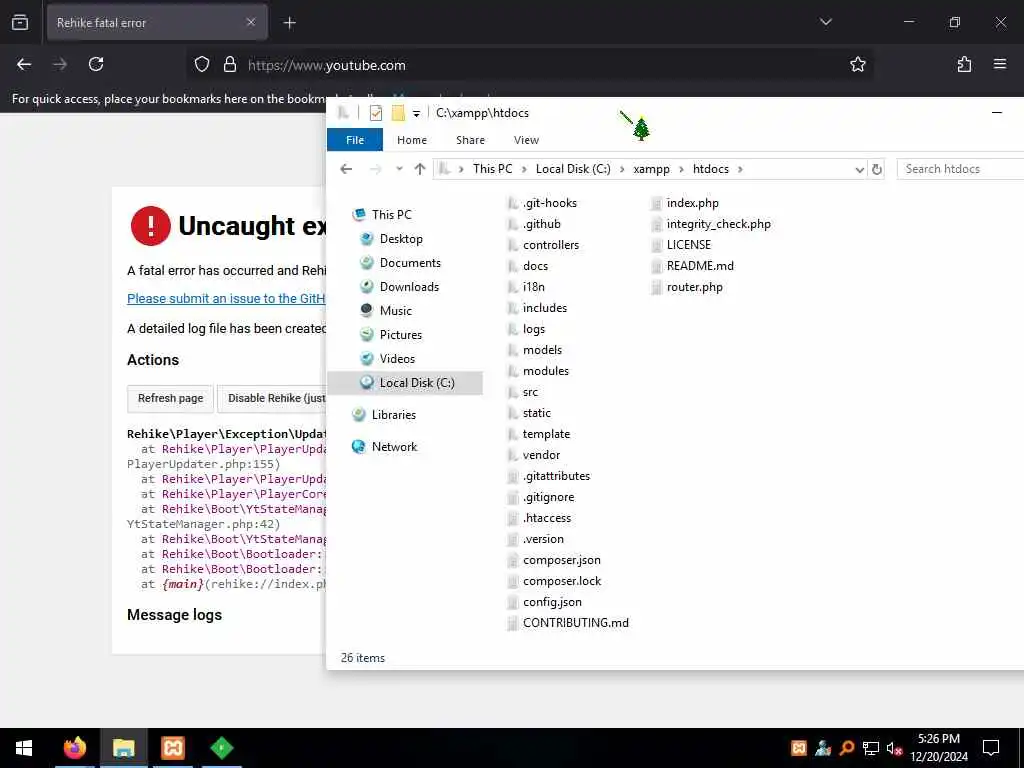This screenshot has width=1024, height=768.
Task: Open the Home ribbon tab
Action: point(411,140)
